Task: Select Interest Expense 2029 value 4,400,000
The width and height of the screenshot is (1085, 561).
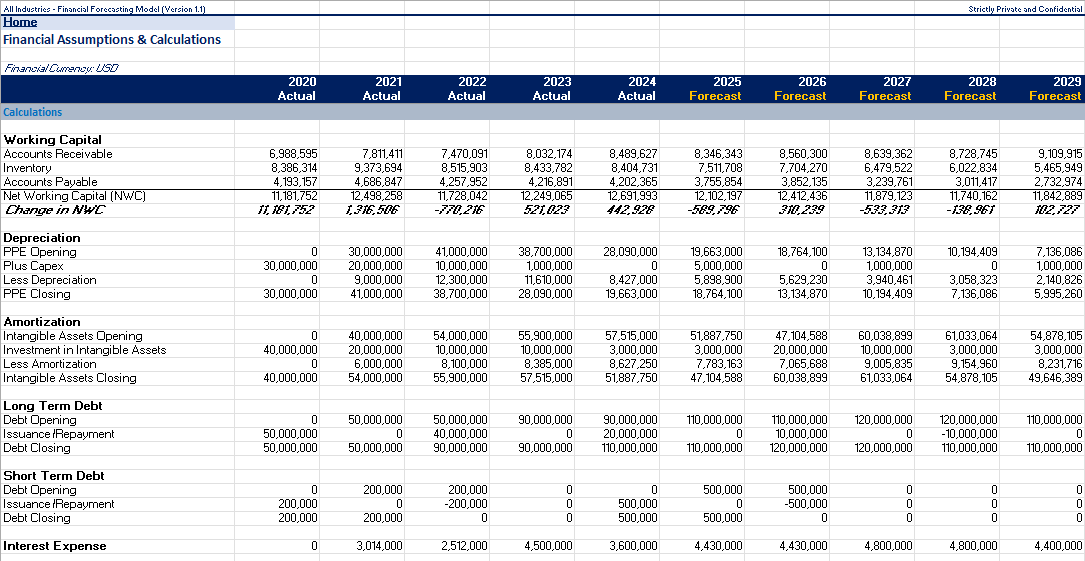Action: (1057, 546)
